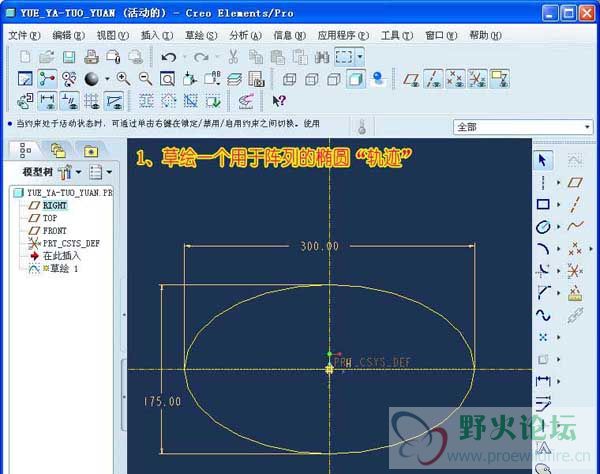This screenshot has width=600, height=474.
Task: Click the context help pointer icon
Action: tap(279, 101)
